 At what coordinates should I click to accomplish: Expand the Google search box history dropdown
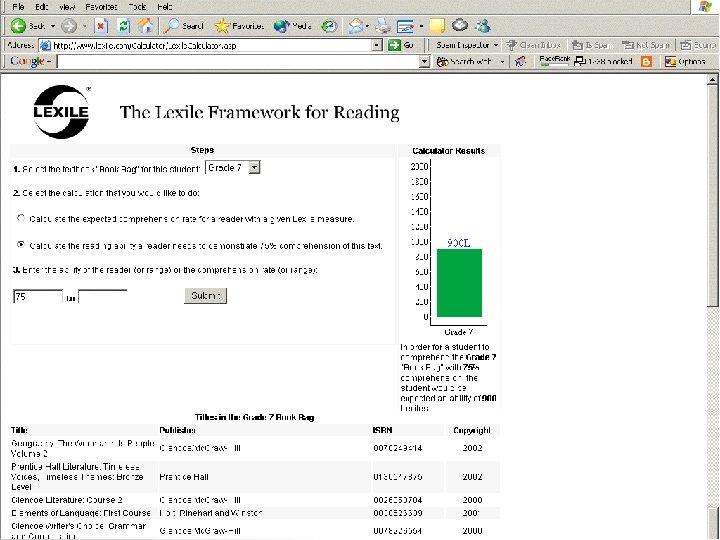(x=425, y=62)
